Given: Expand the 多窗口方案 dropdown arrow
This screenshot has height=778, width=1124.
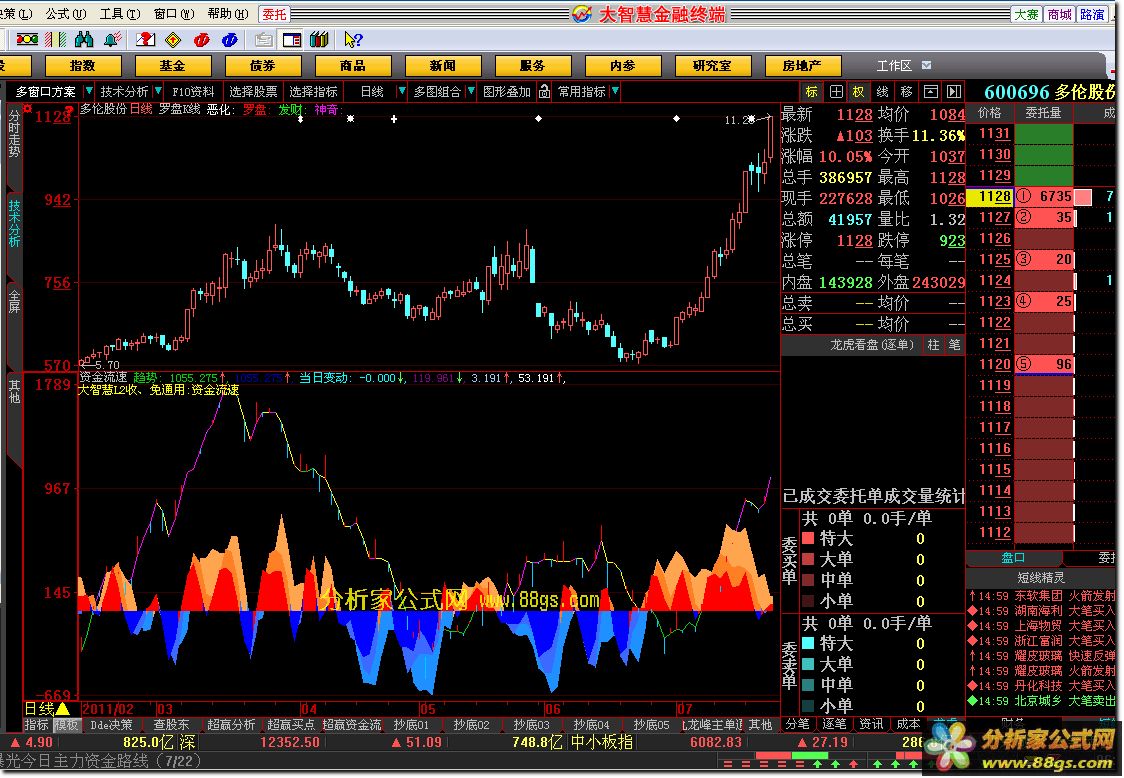Looking at the screenshot, I should click(89, 91).
